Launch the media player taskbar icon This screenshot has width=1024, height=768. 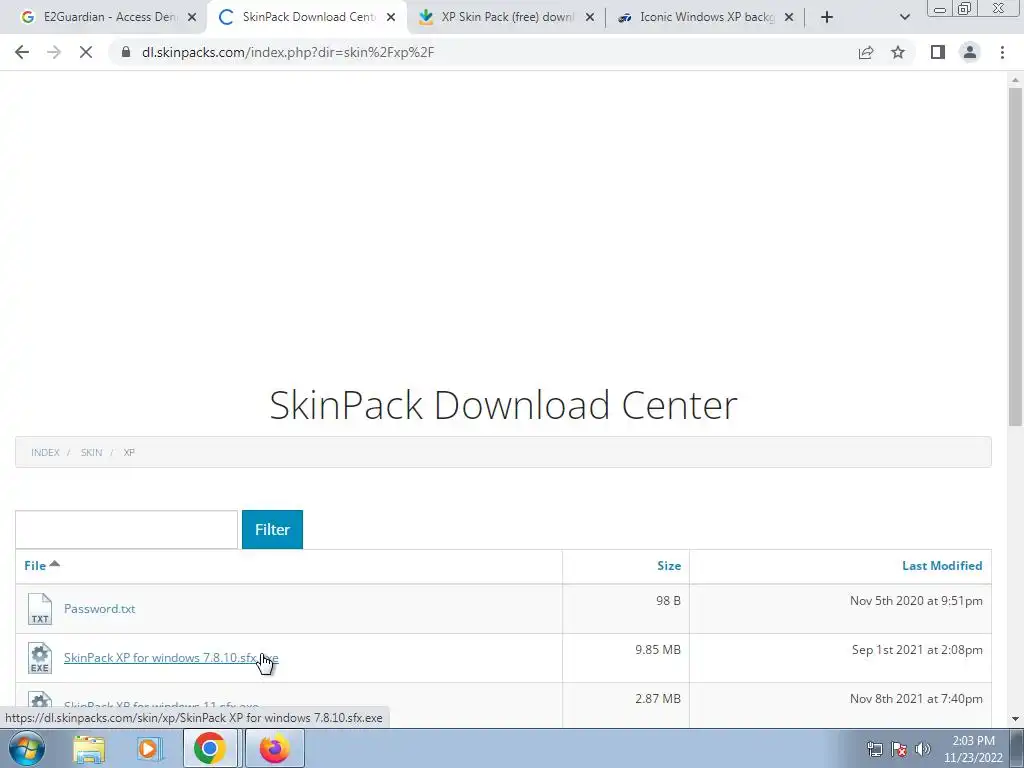(149, 748)
